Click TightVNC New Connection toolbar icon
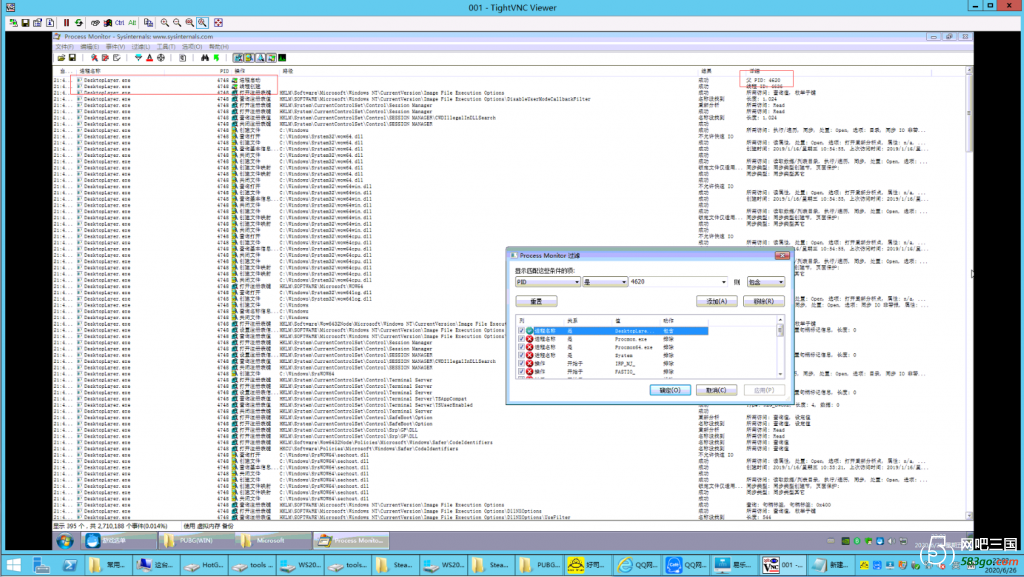 click(x=14, y=23)
